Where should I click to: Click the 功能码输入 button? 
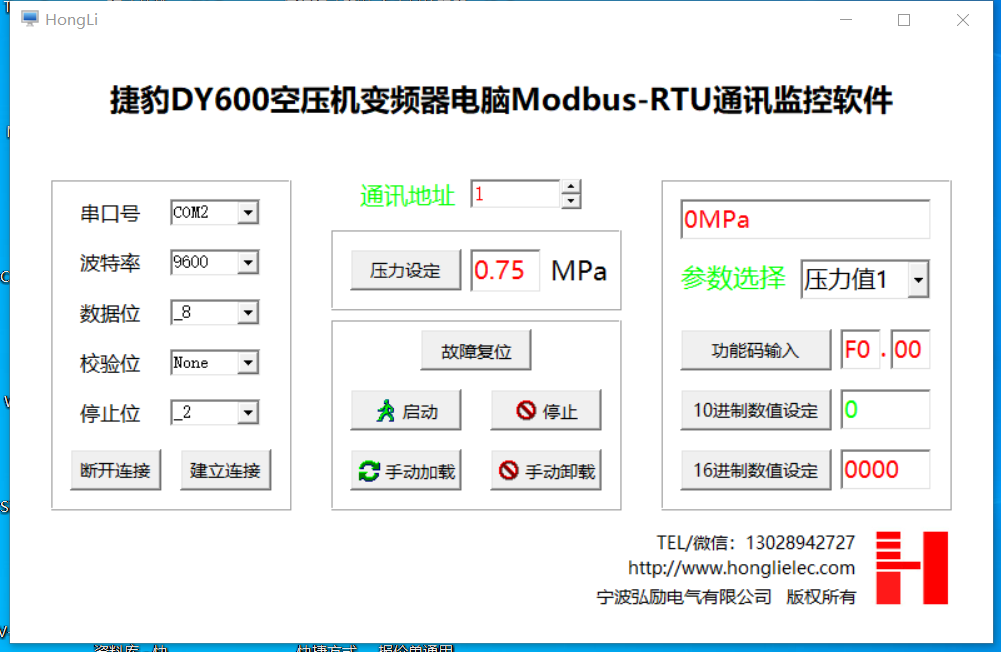[x=756, y=350]
